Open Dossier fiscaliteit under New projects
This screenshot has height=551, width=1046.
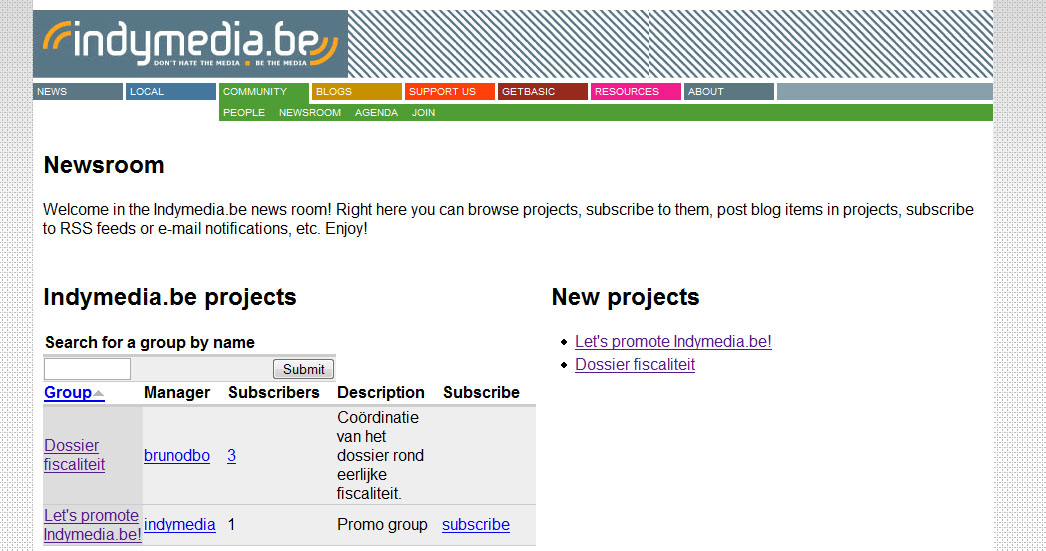click(x=635, y=365)
